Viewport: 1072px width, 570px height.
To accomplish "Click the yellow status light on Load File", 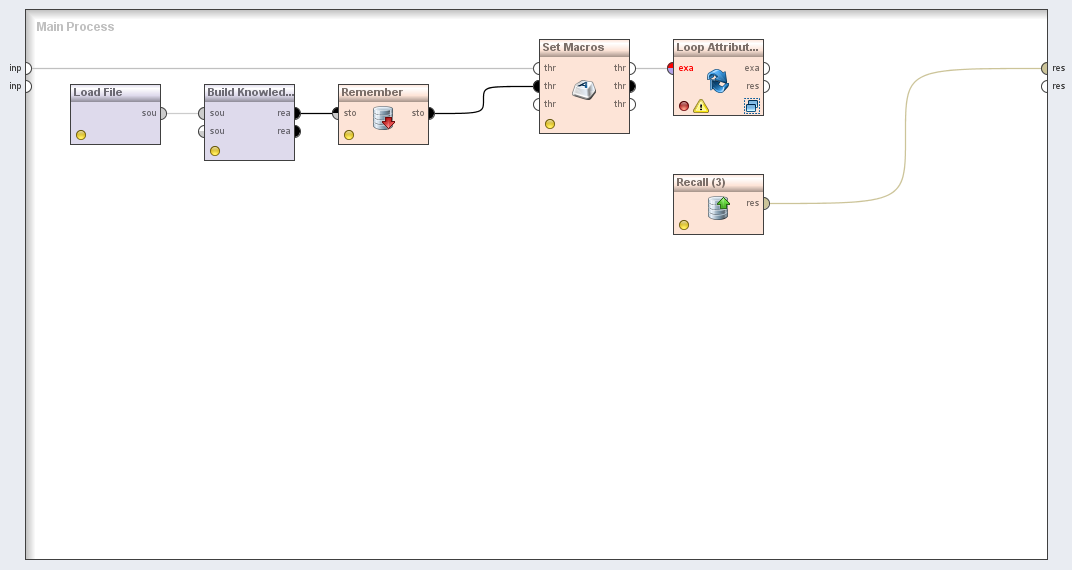I will pos(81,135).
